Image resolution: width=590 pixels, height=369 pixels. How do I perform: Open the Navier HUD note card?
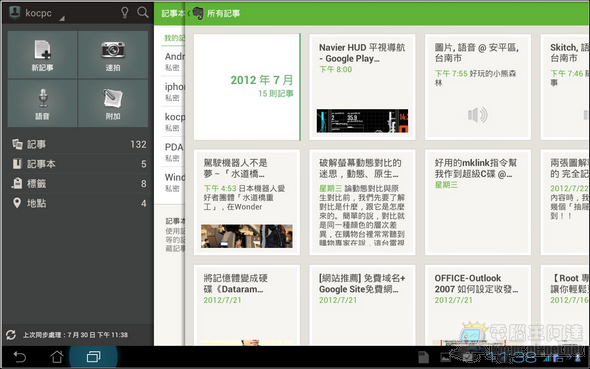(362, 87)
